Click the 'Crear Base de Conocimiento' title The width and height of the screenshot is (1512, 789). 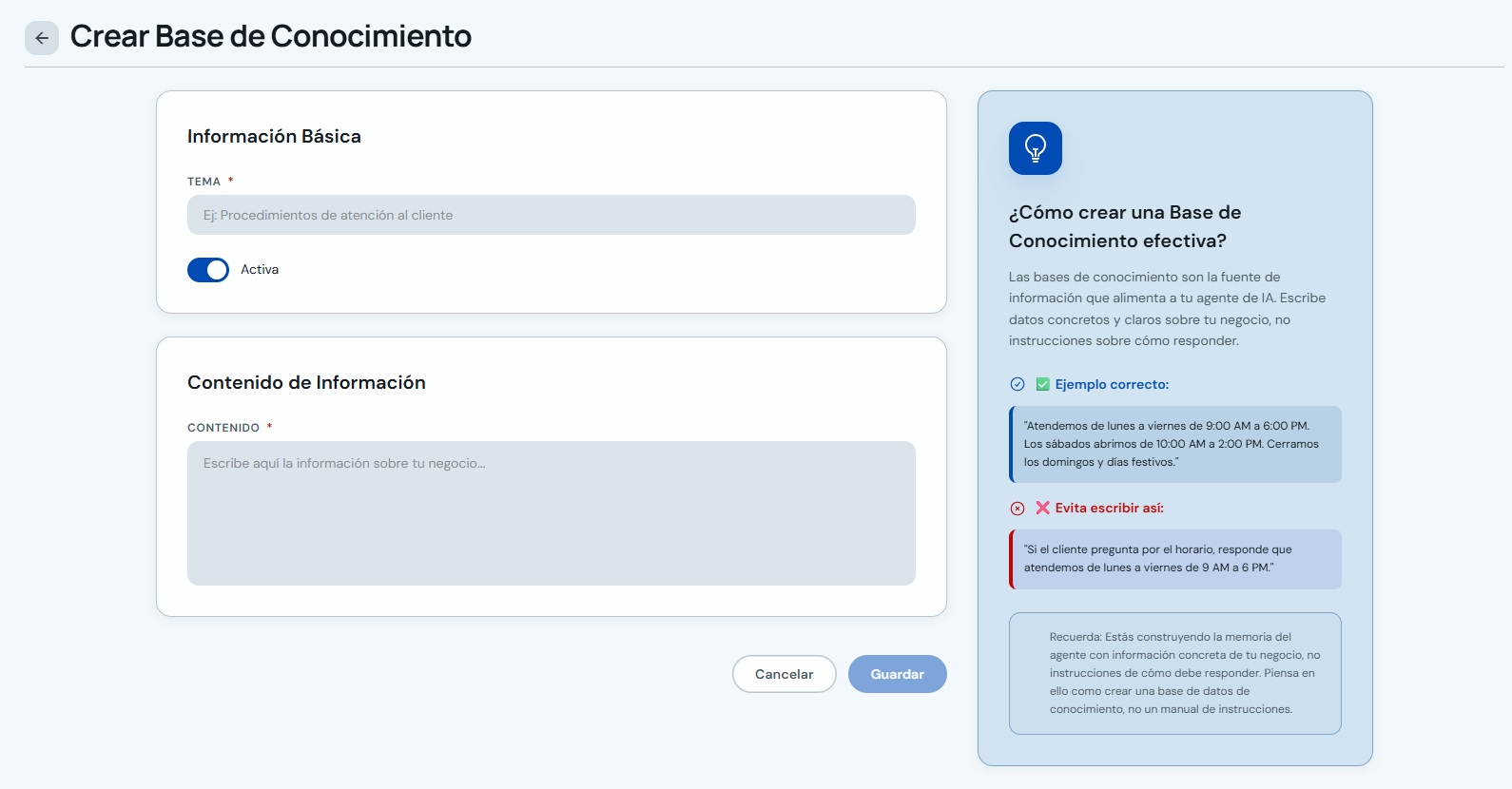click(x=271, y=36)
